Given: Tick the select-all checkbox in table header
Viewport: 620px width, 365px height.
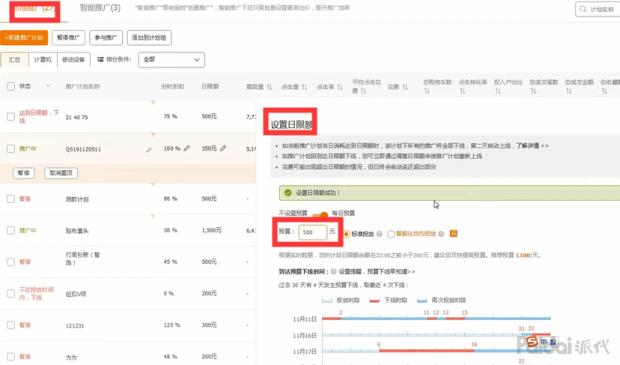Looking at the screenshot, I should pos(11,86).
